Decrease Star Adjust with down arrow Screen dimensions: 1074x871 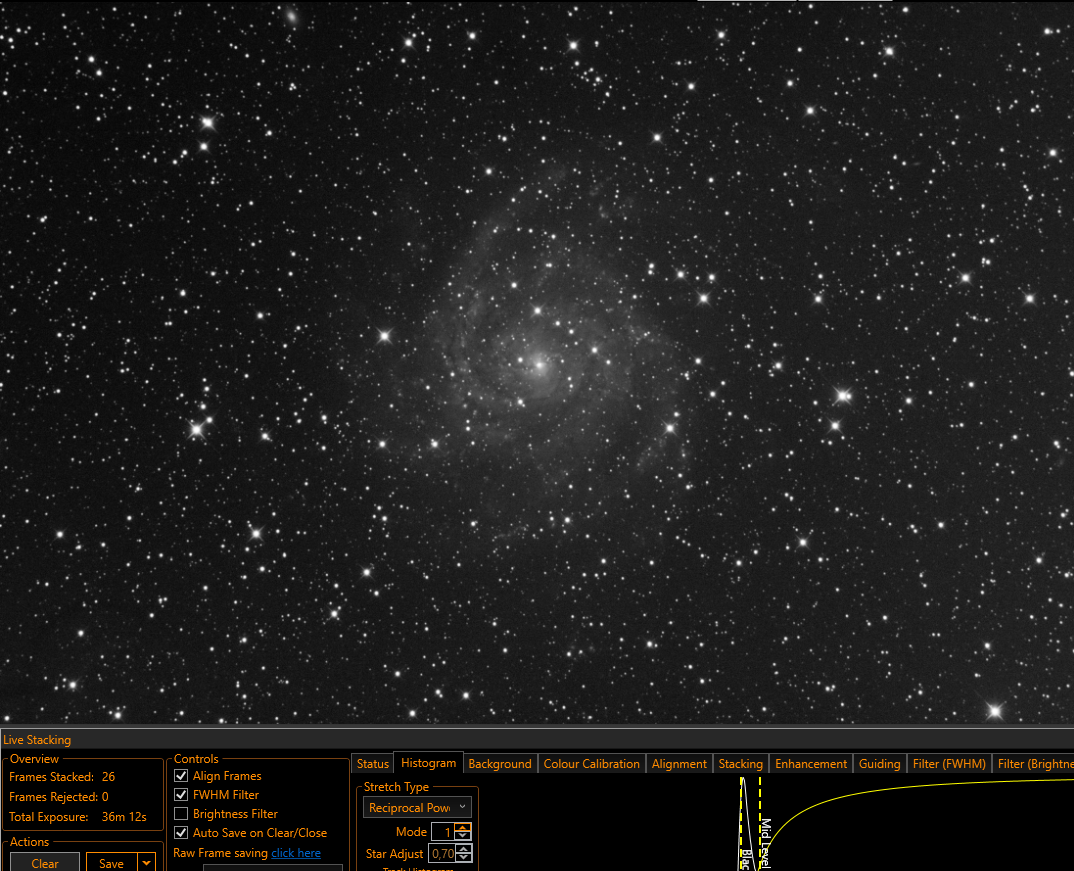point(464,858)
